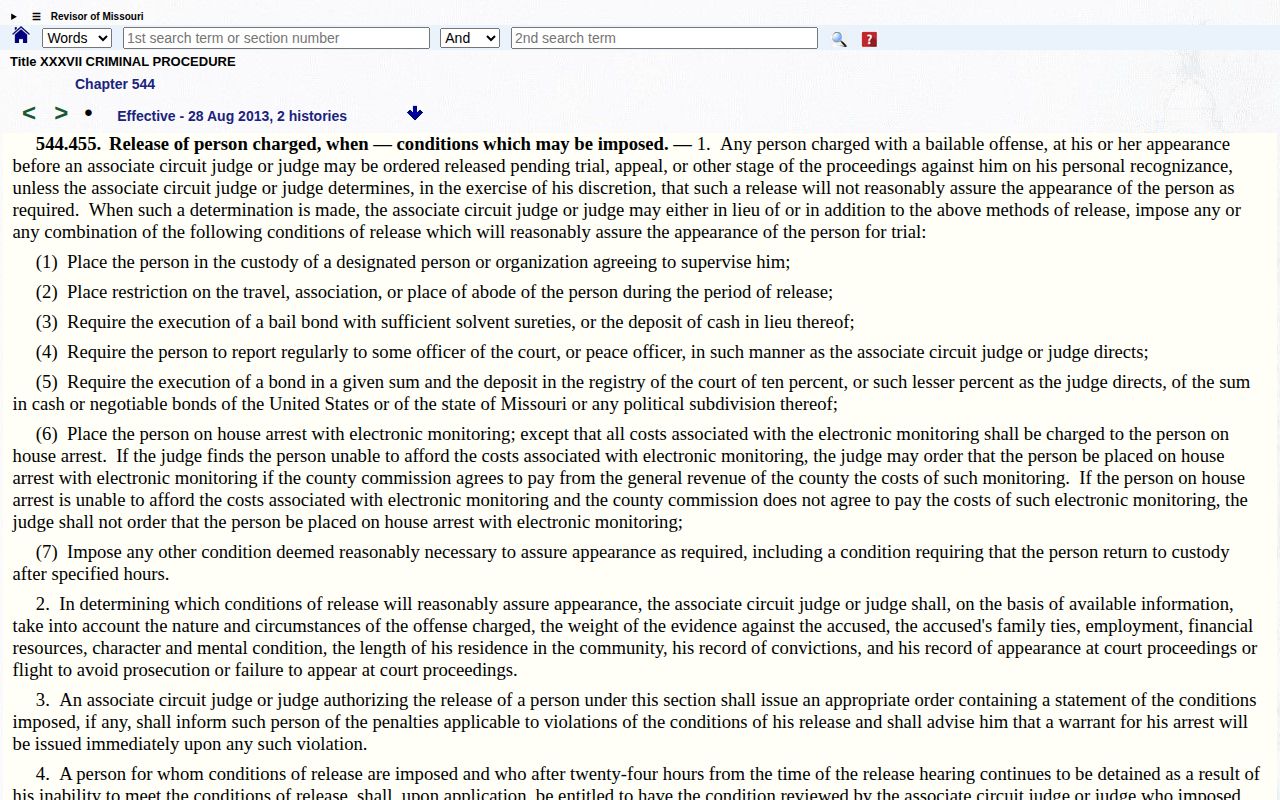Image resolution: width=1280 pixels, height=800 pixels.
Task: Click the paragraph starting '3. An associate circuit judge'
Action: [634, 722]
